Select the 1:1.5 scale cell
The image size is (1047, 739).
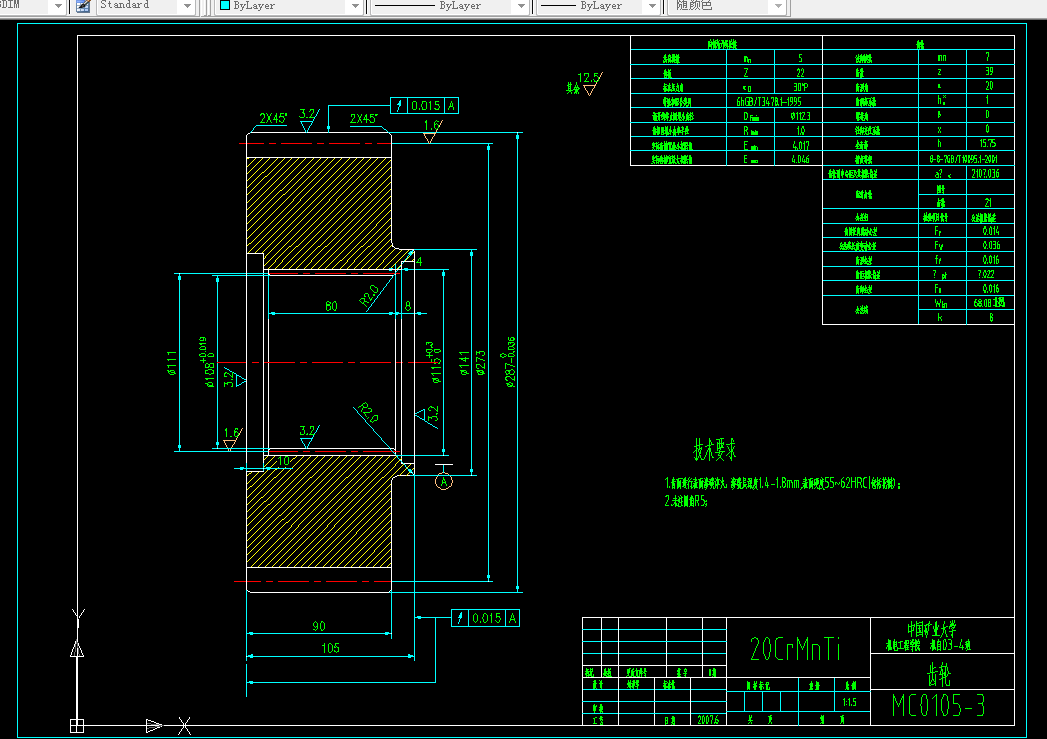tap(849, 702)
